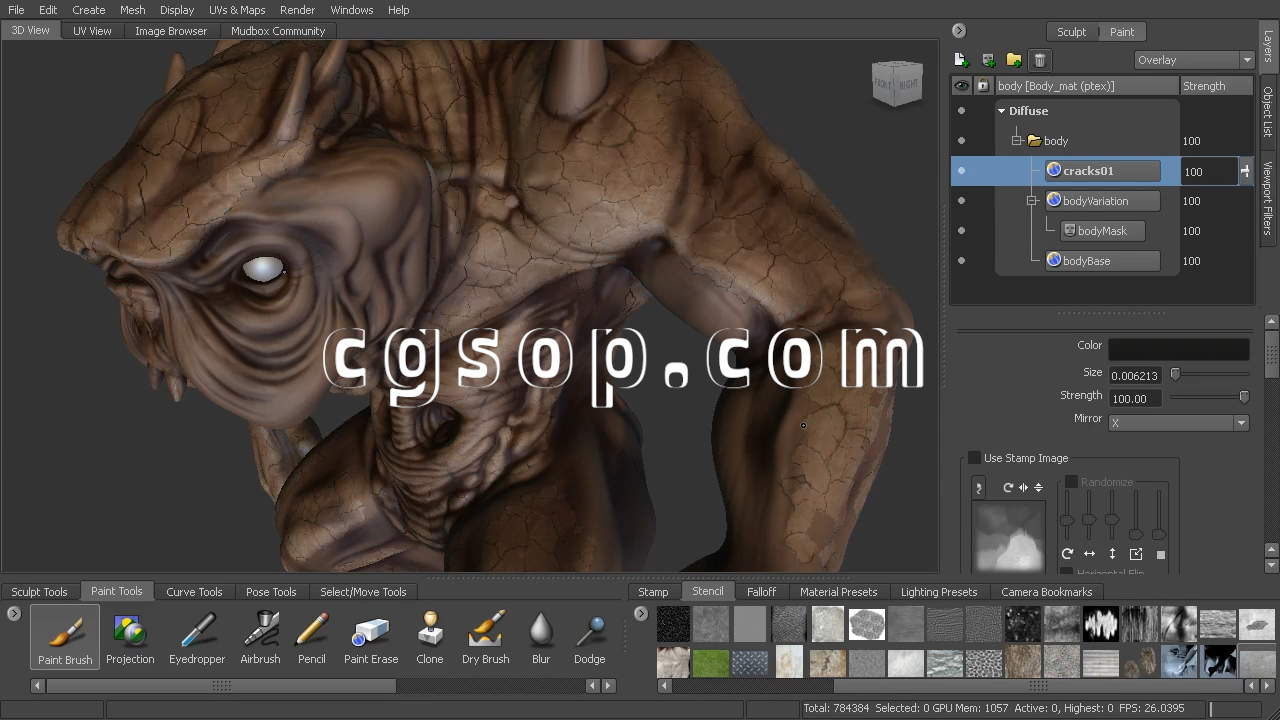1280x720 pixels.
Task: Enable the Use Stamp Image checkbox
Action: point(974,458)
